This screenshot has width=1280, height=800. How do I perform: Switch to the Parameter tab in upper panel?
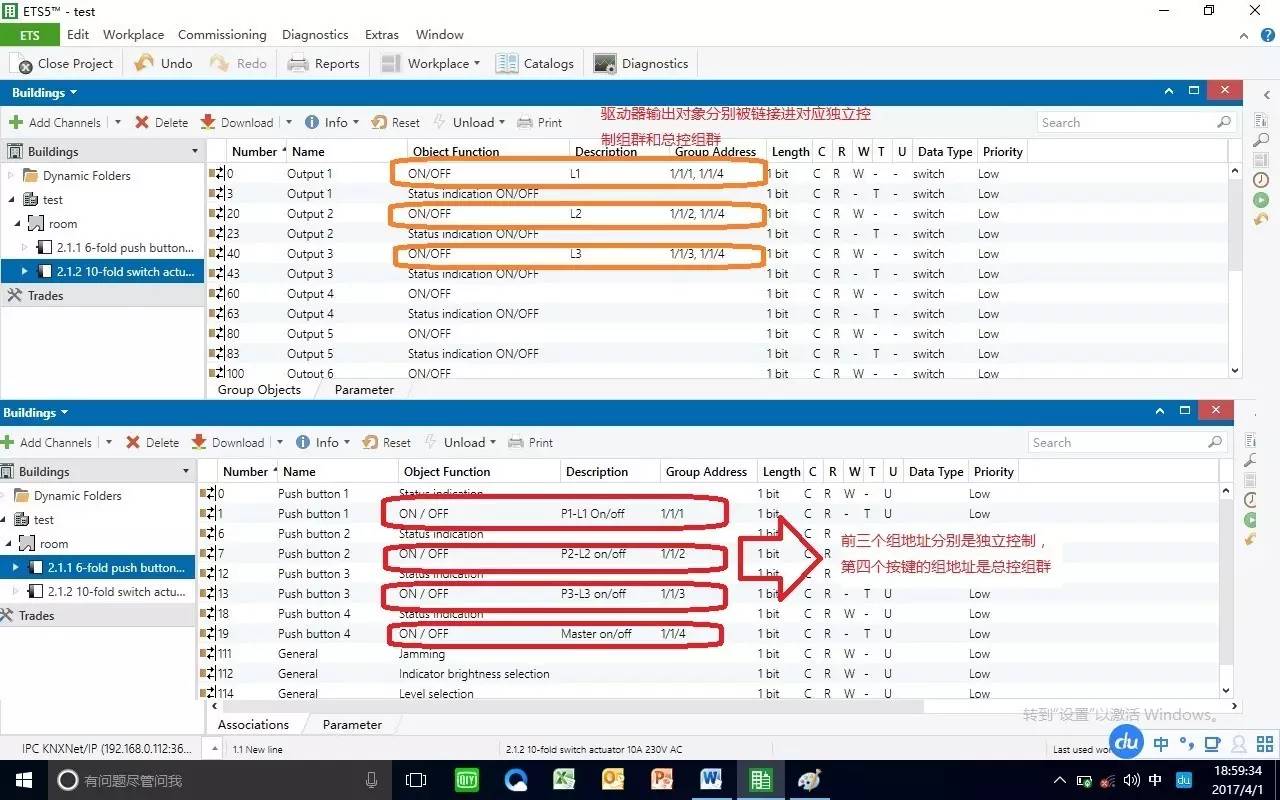tap(364, 390)
